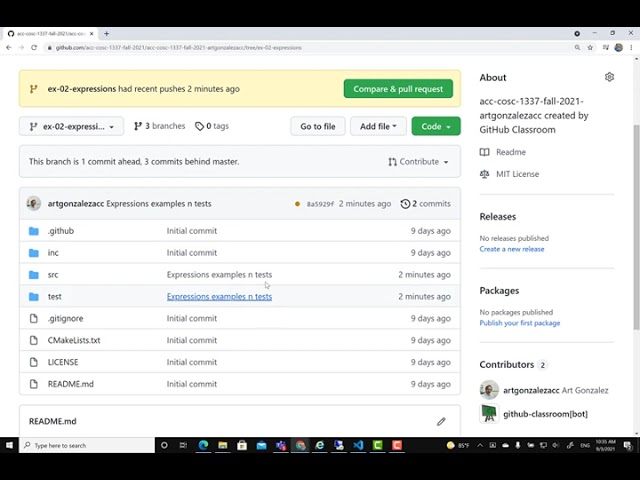Open Microsoft Edge from taskbar
The height and width of the screenshot is (480, 640).
pos(203,445)
